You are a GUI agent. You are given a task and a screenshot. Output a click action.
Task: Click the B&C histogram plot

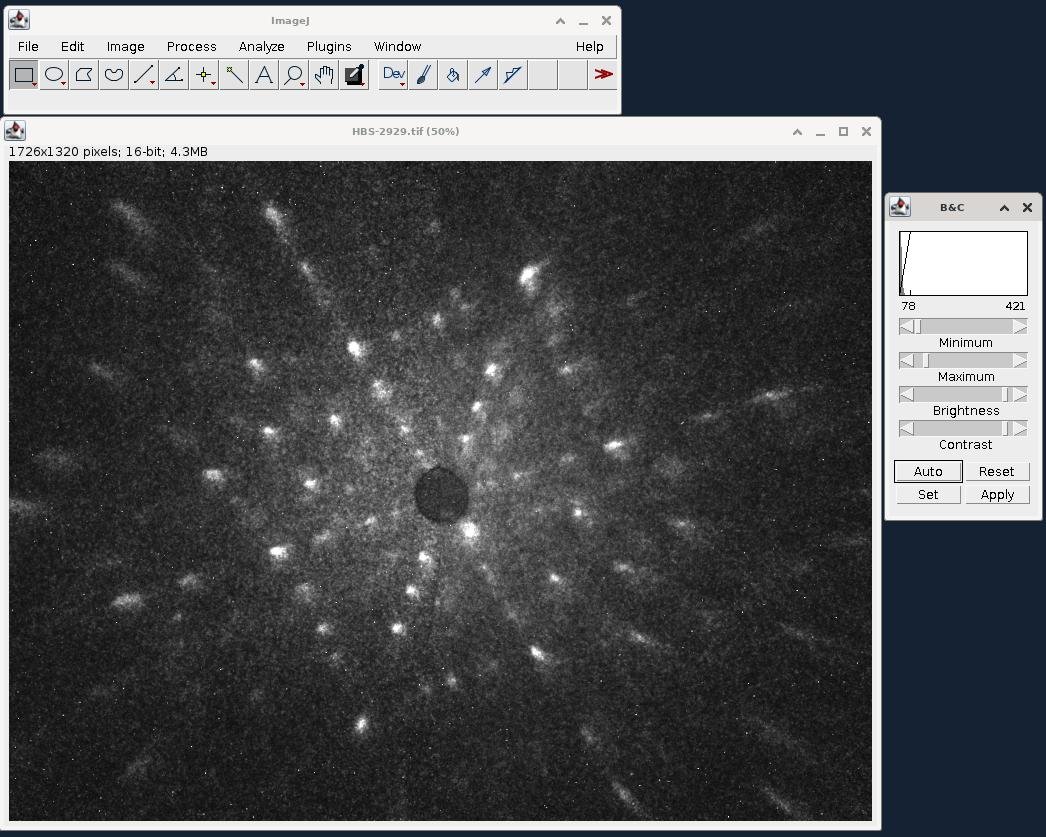point(963,264)
